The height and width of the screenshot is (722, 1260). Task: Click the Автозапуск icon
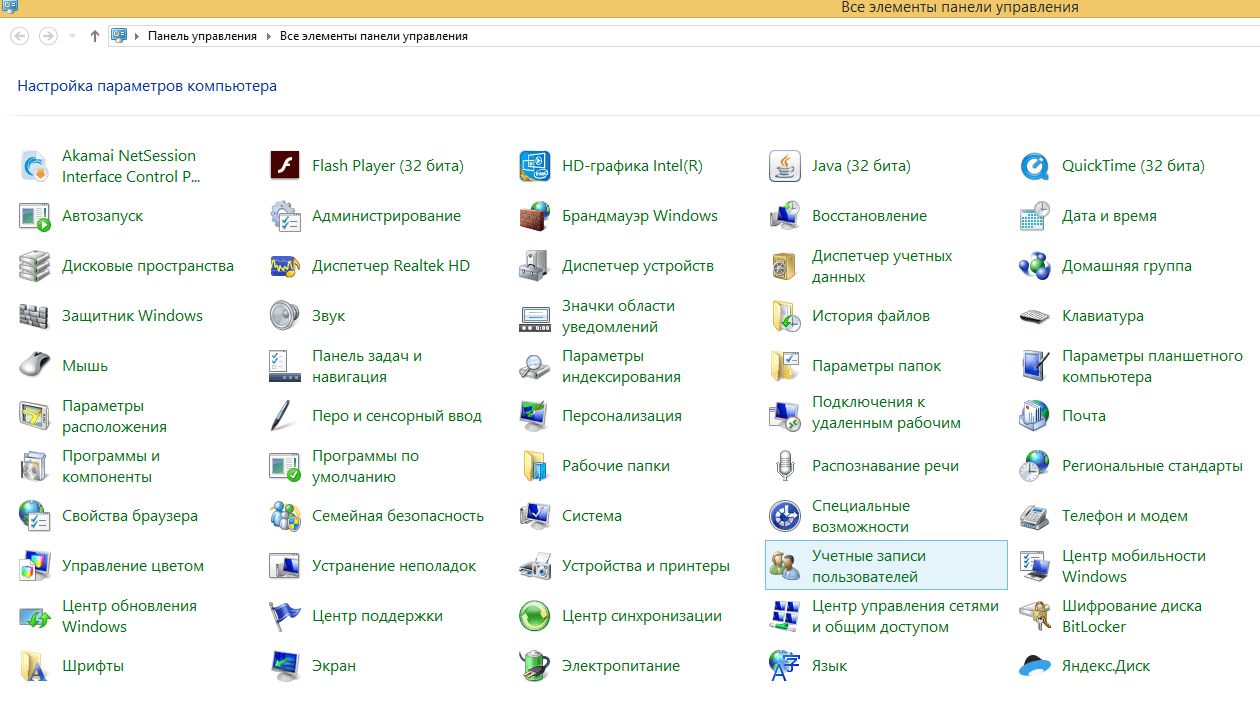click(x=34, y=216)
